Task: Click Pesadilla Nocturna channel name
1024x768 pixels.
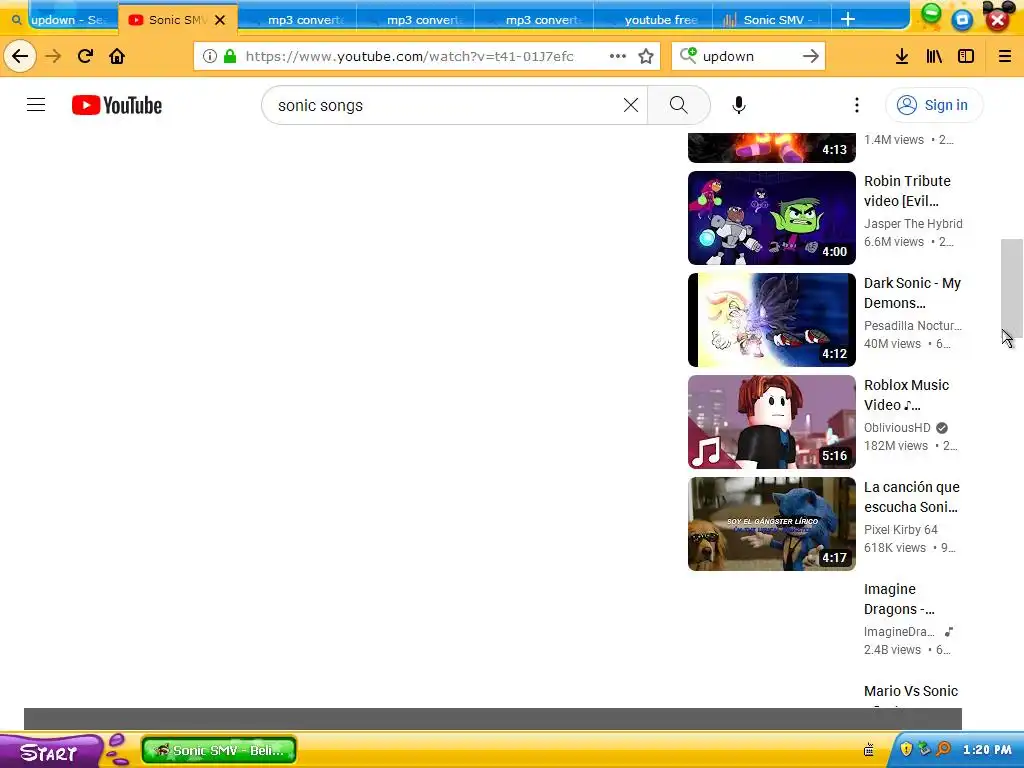Action: [x=912, y=325]
